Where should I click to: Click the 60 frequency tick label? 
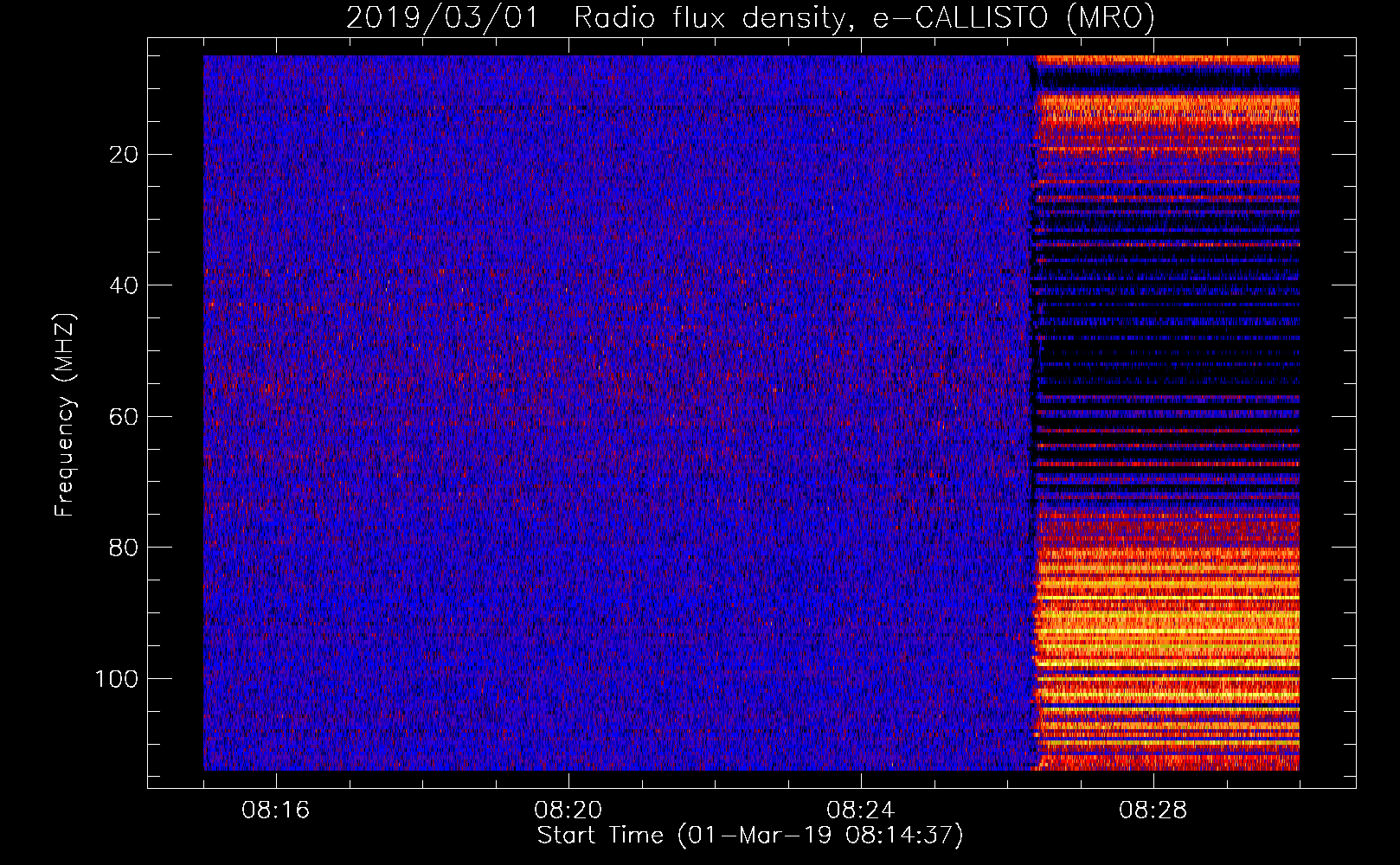[x=125, y=417]
